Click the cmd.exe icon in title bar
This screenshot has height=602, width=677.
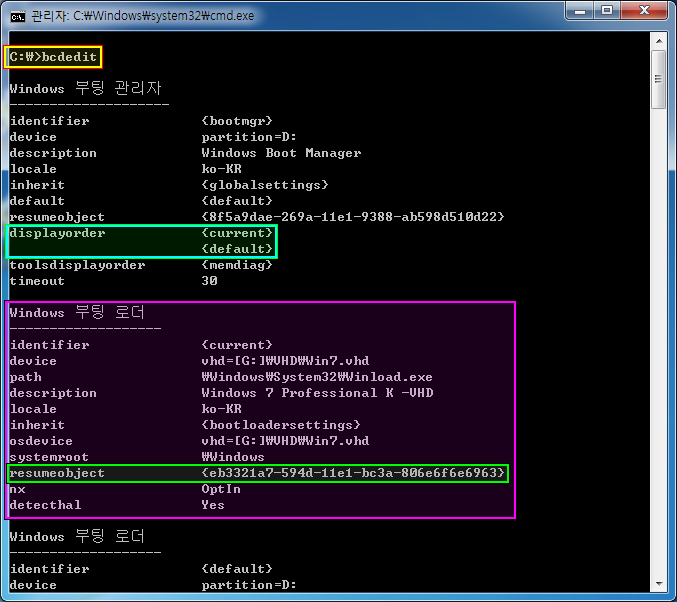(x=18, y=17)
